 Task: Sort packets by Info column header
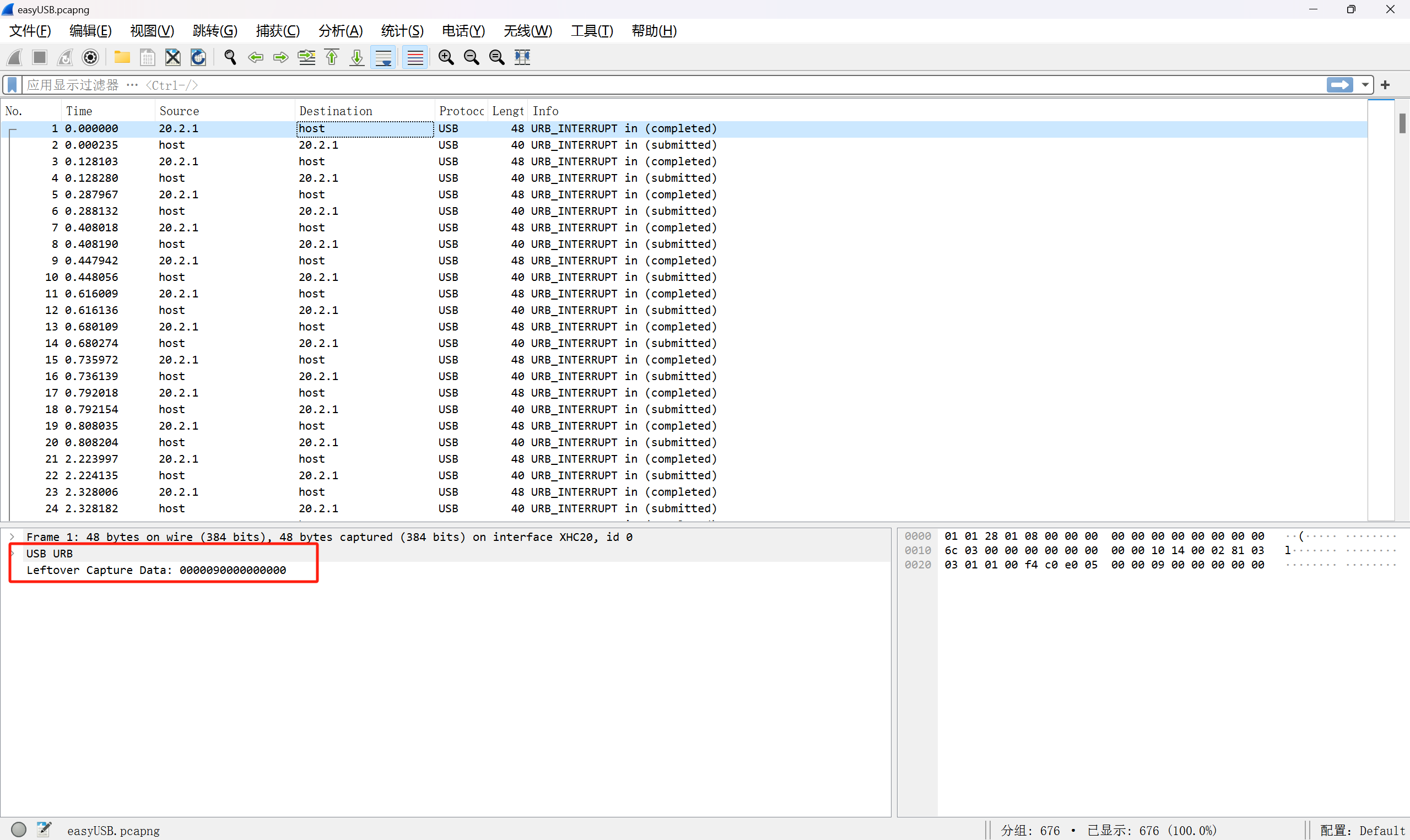tap(948, 111)
